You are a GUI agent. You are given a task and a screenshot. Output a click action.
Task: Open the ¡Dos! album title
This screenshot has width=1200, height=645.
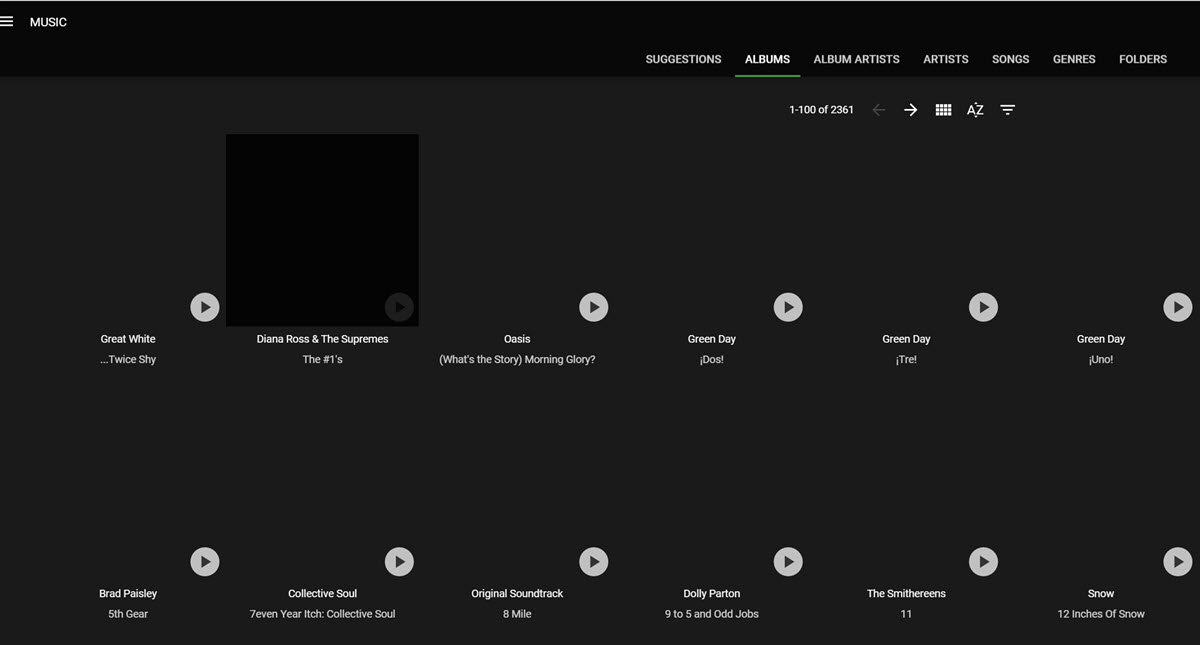712,359
